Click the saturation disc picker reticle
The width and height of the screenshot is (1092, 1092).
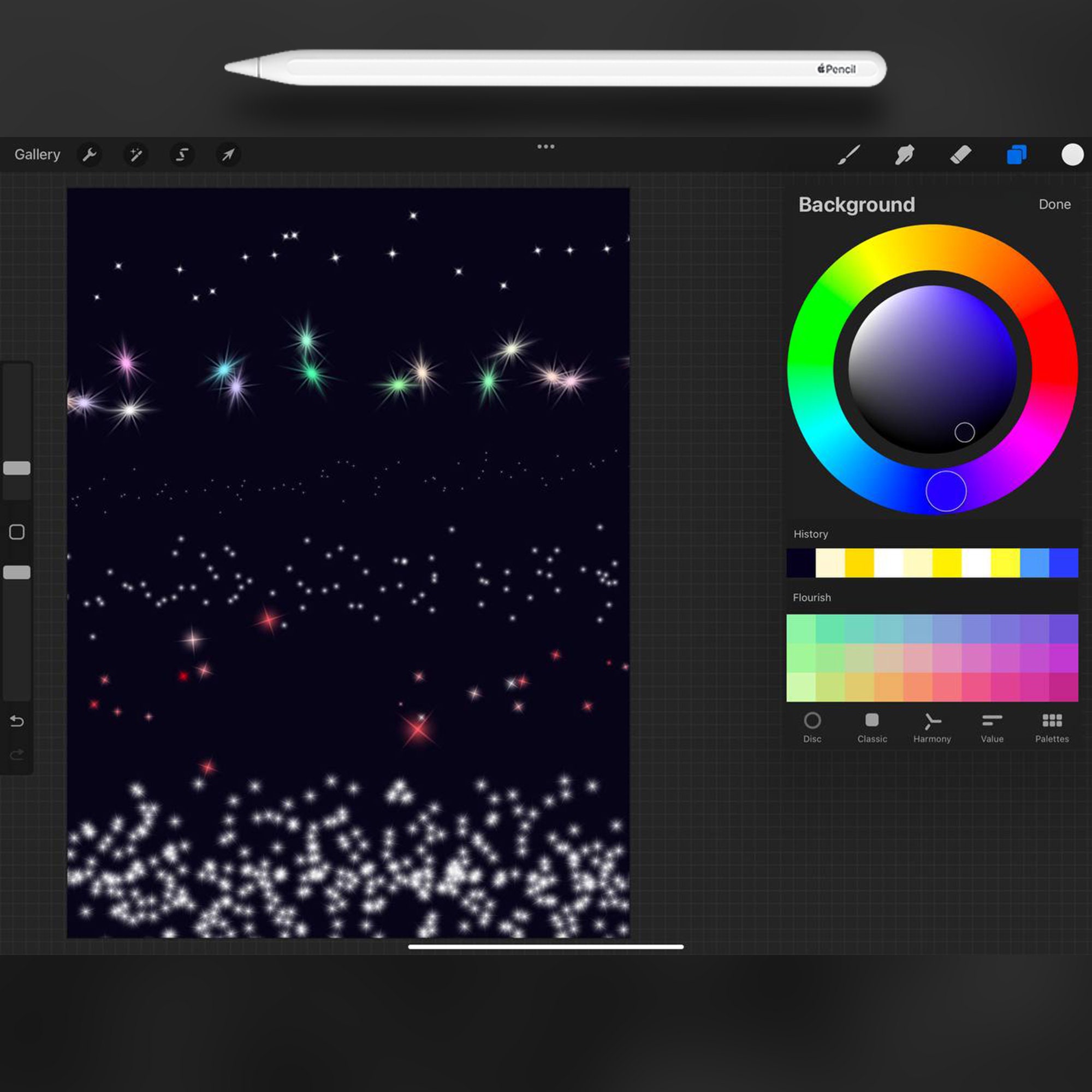964,432
